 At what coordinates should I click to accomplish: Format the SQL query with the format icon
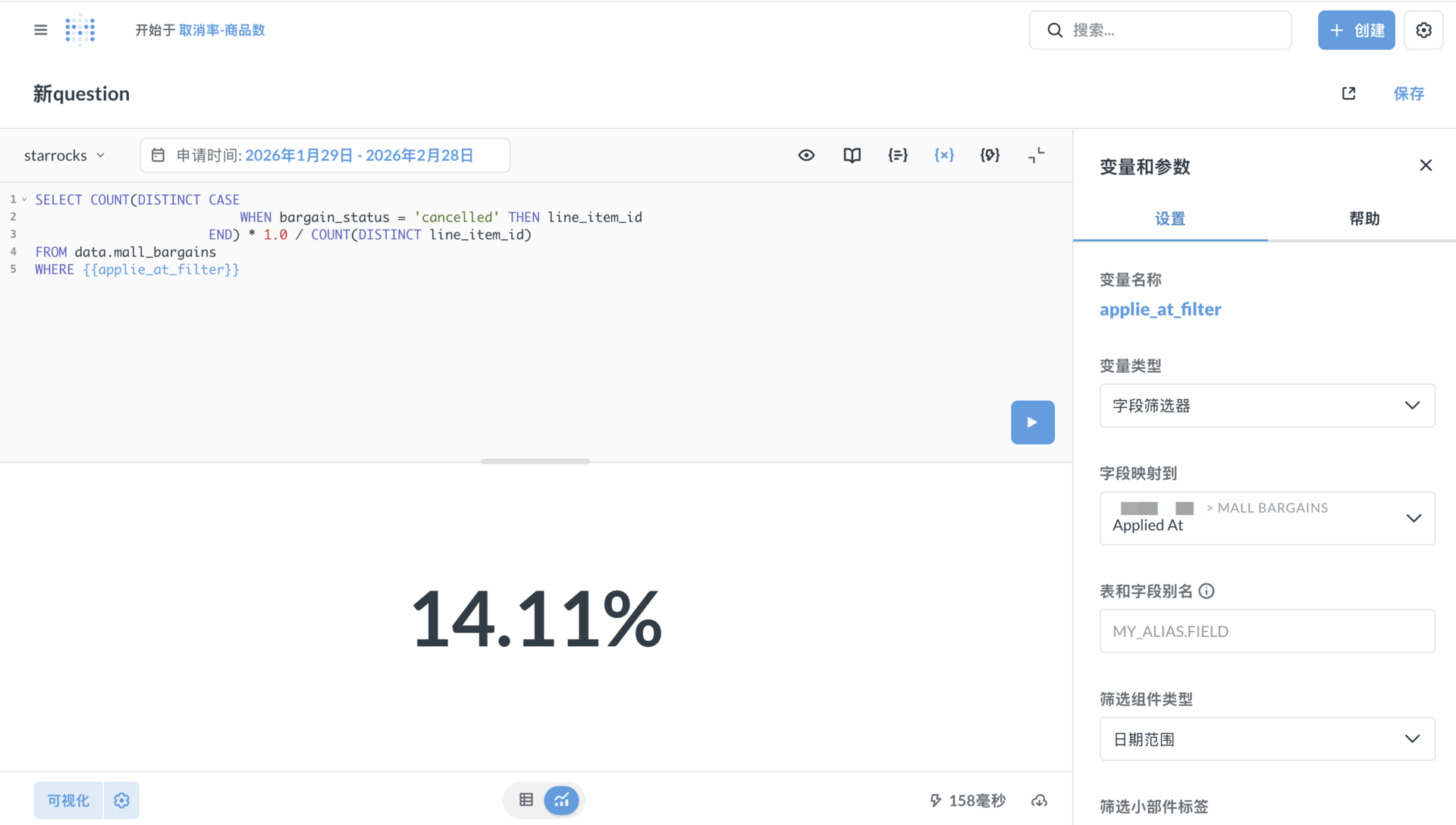(x=1036, y=155)
